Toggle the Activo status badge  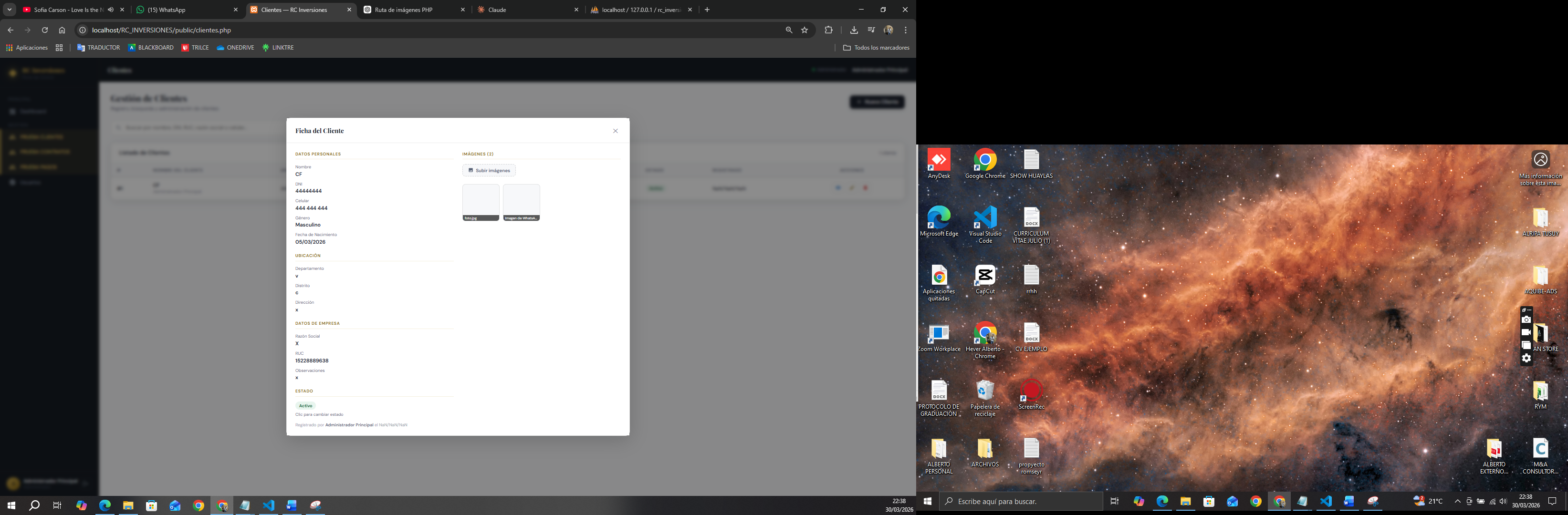click(305, 405)
